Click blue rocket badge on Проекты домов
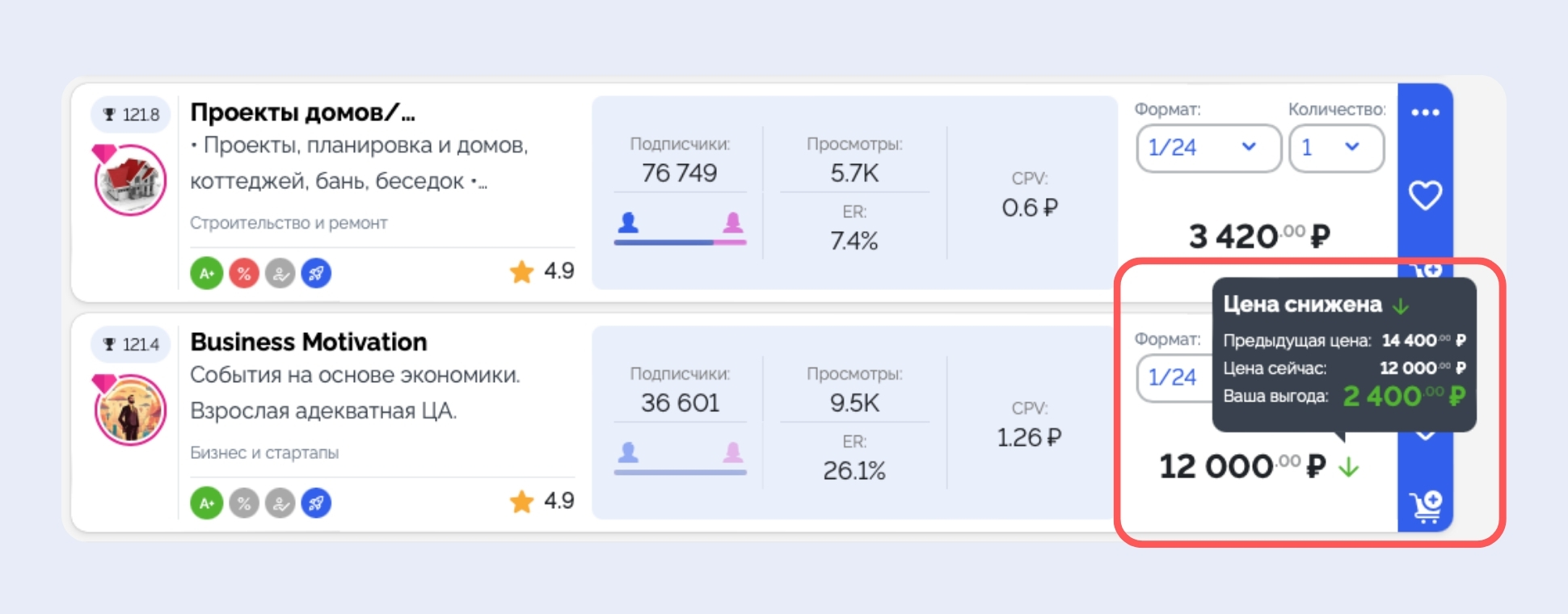This screenshot has height=614, width=1568. coord(316,273)
